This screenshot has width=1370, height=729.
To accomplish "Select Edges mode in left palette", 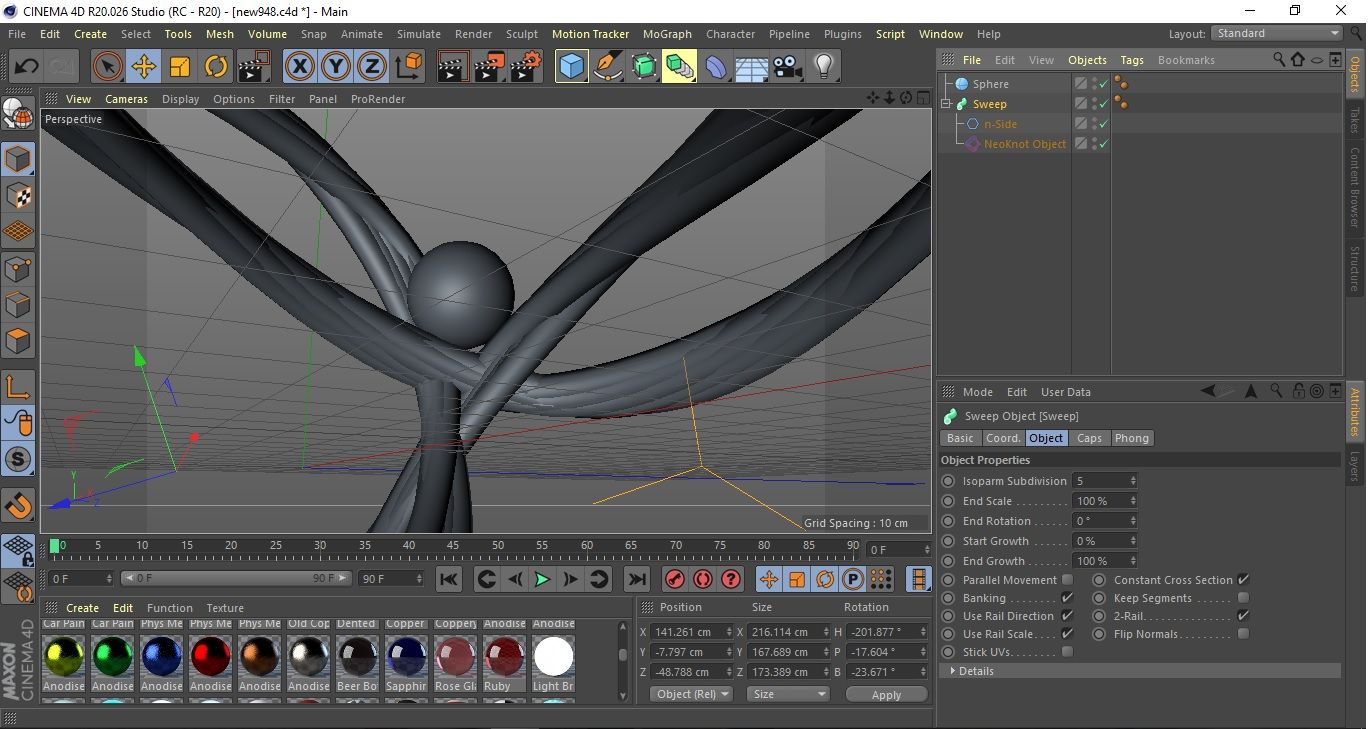I will point(18,304).
